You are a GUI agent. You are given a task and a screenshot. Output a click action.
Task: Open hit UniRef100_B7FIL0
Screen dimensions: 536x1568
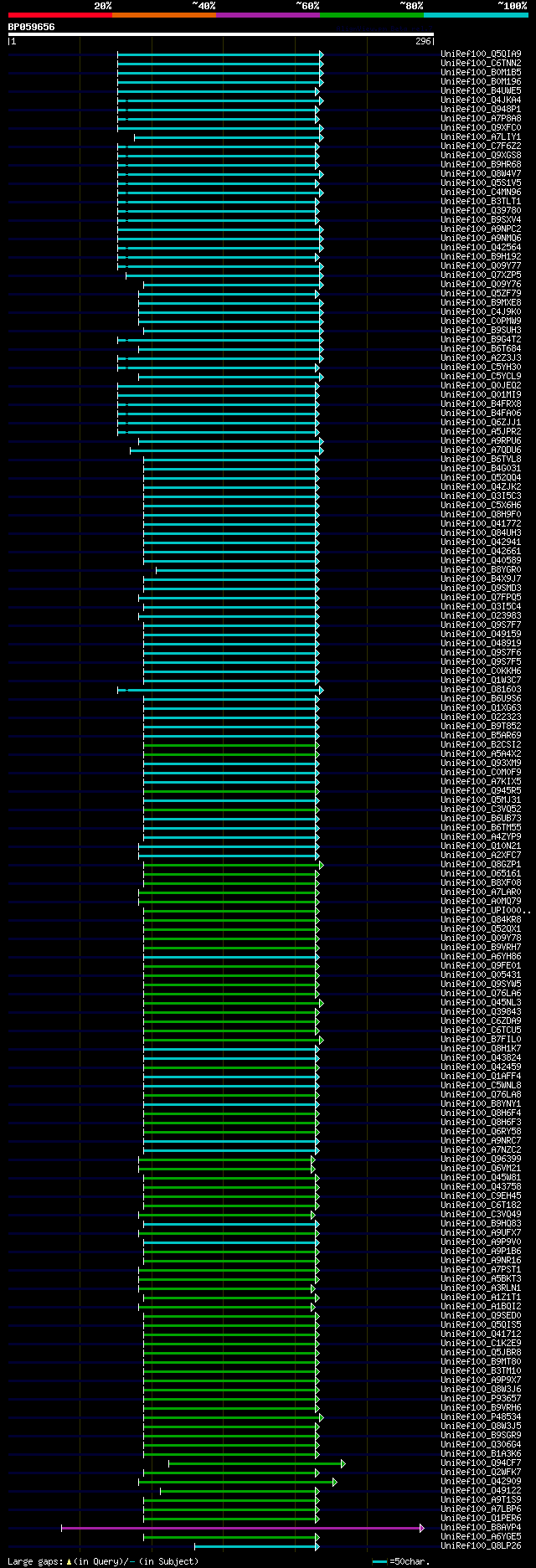[481, 1040]
